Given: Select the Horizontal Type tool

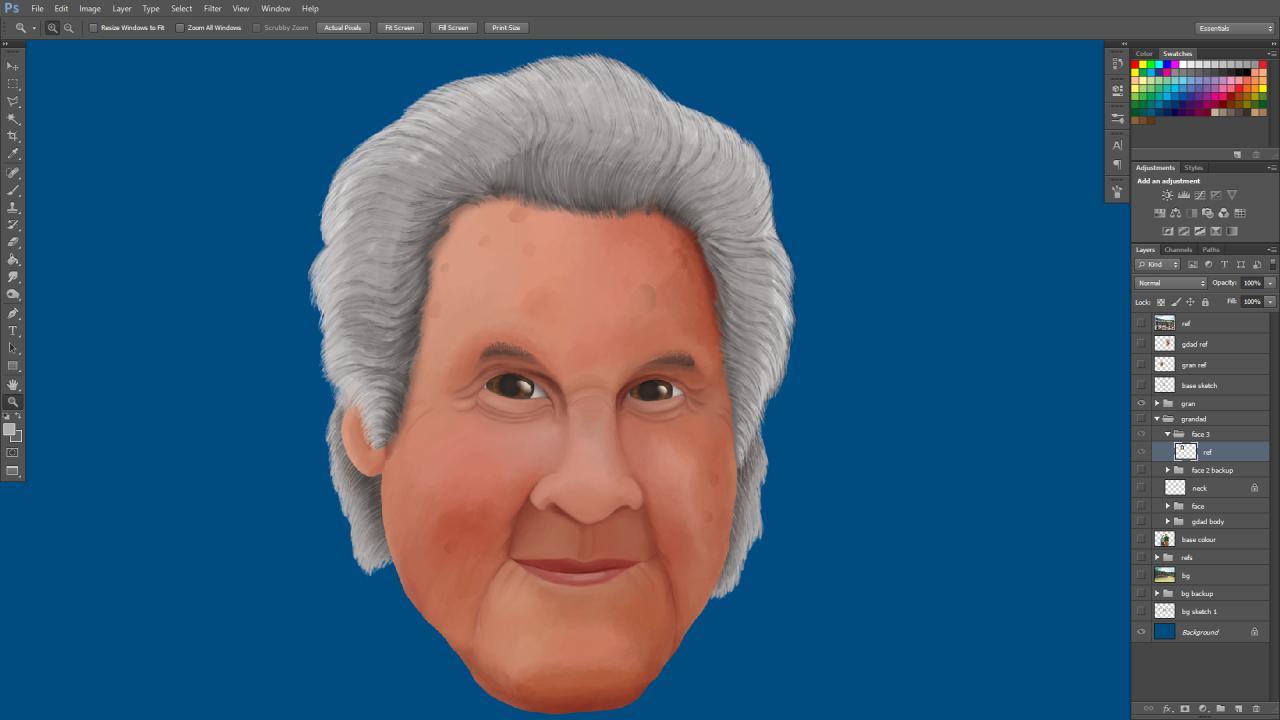Looking at the screenshot, I should [13, 330].
